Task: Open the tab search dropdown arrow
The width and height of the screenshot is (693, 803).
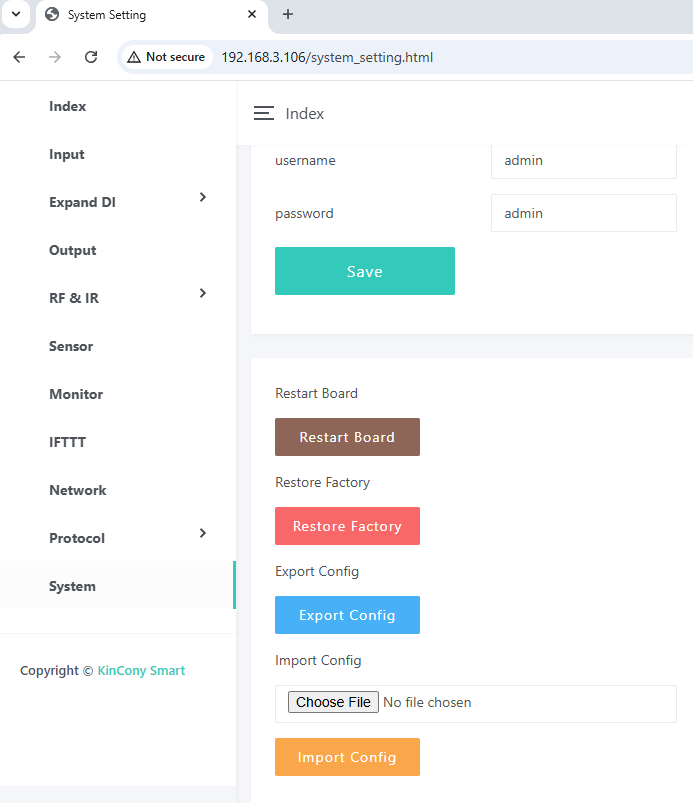Action: tap(16, 14)
